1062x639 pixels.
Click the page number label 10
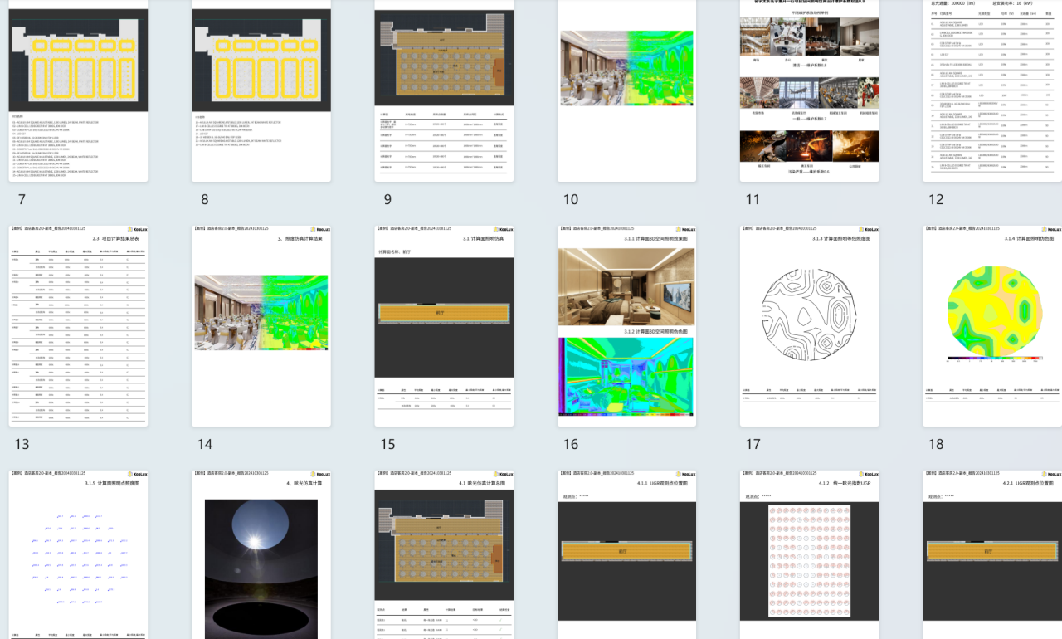point(570,200)
